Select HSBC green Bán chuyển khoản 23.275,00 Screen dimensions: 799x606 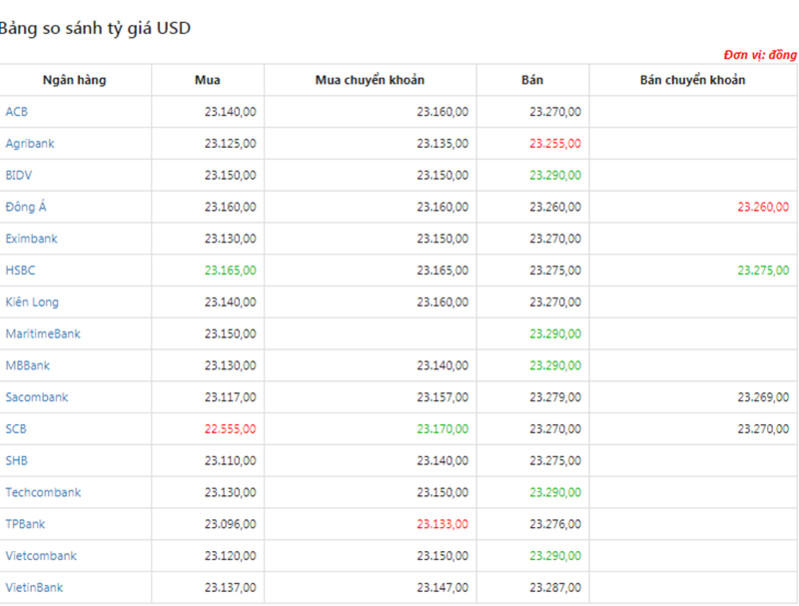(x=763, y=270)
